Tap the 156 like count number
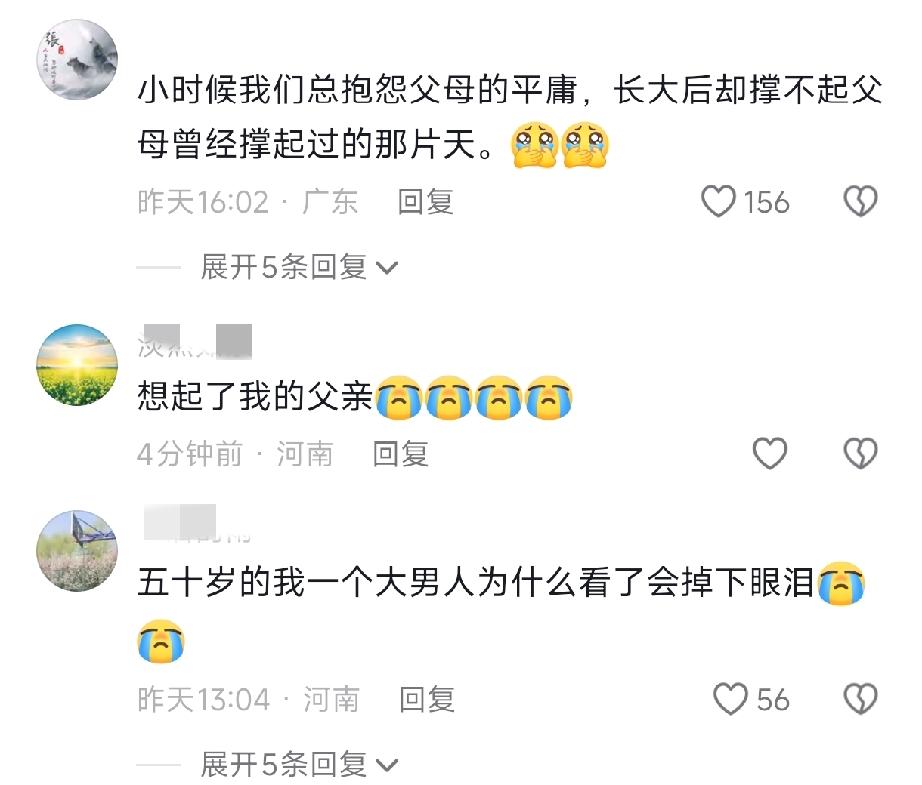The image size is (922, 785). (766, 202)
